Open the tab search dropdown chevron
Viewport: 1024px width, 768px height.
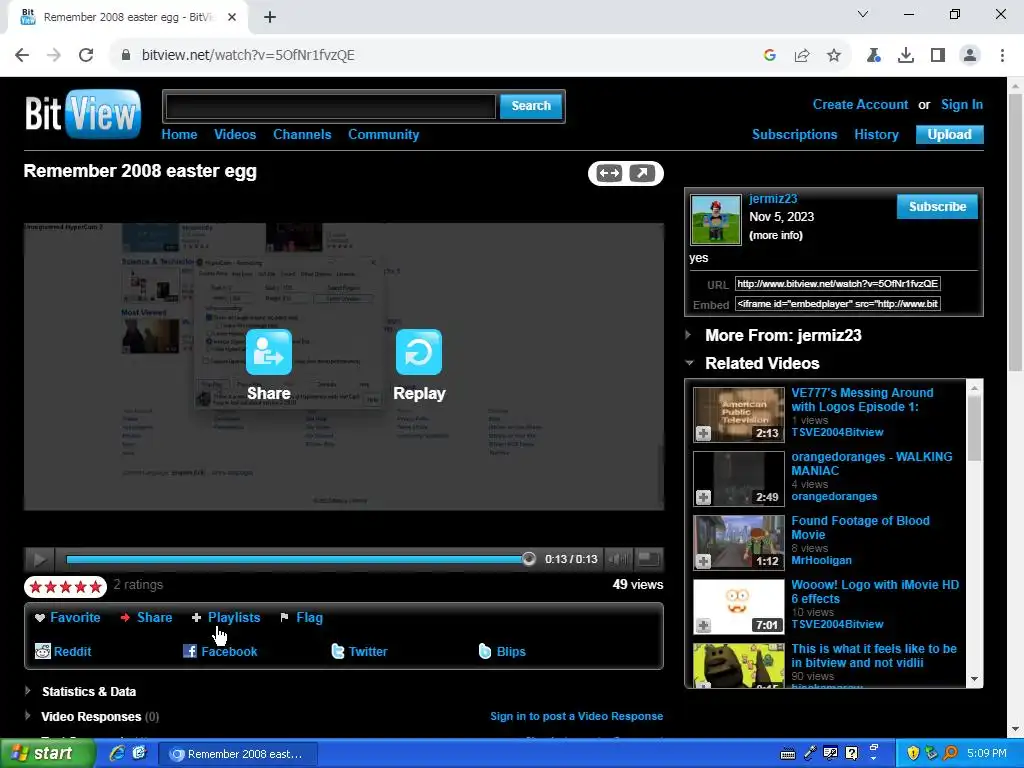863,14
